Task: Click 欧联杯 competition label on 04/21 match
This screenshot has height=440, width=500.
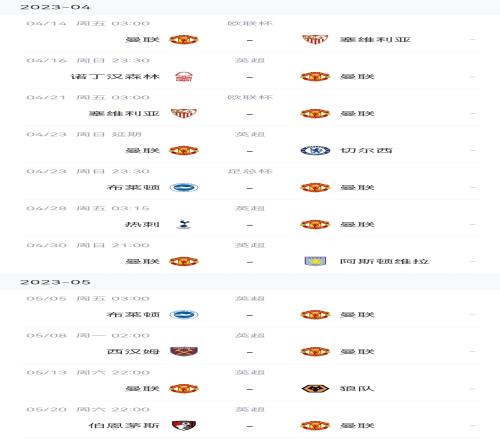Action: 250,98
